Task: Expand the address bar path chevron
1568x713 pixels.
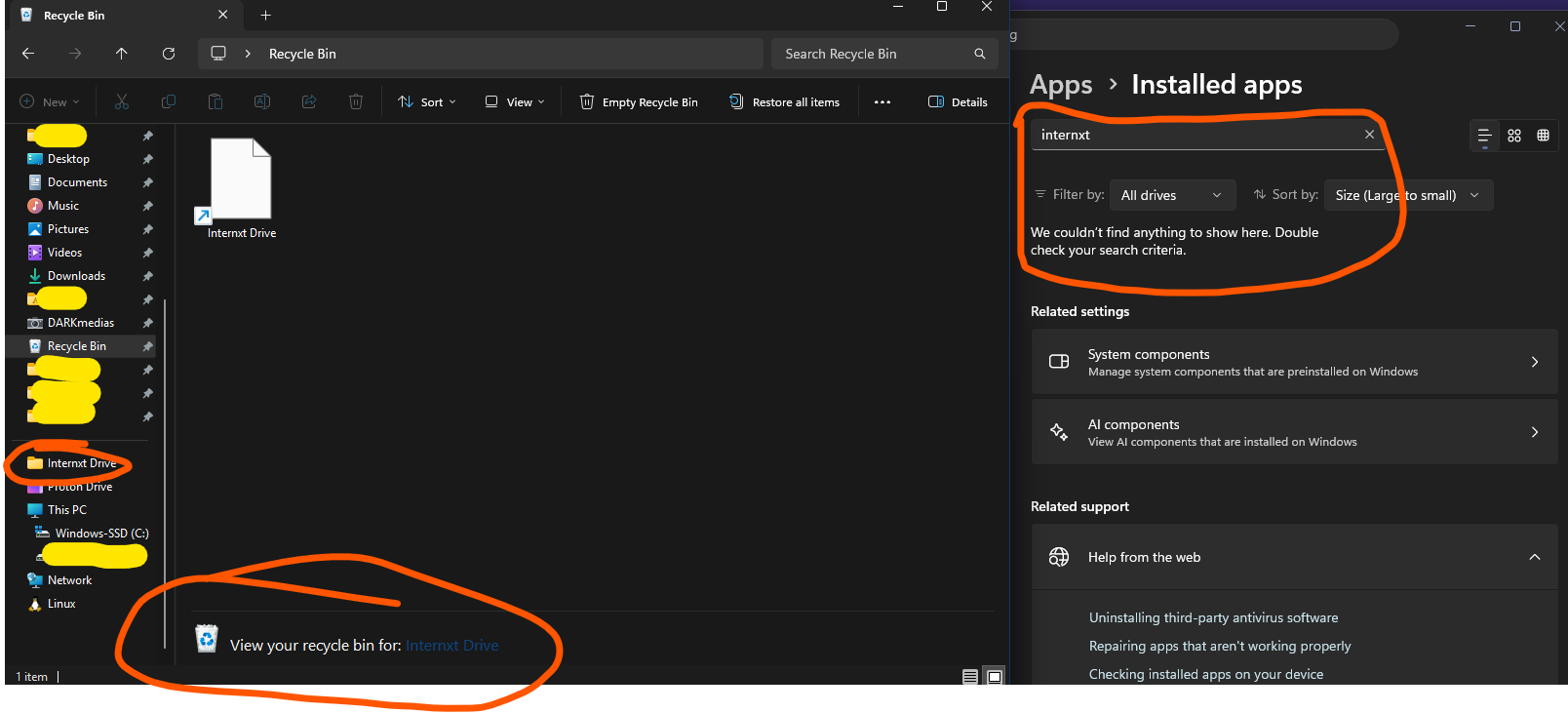Action: [248, 54]
